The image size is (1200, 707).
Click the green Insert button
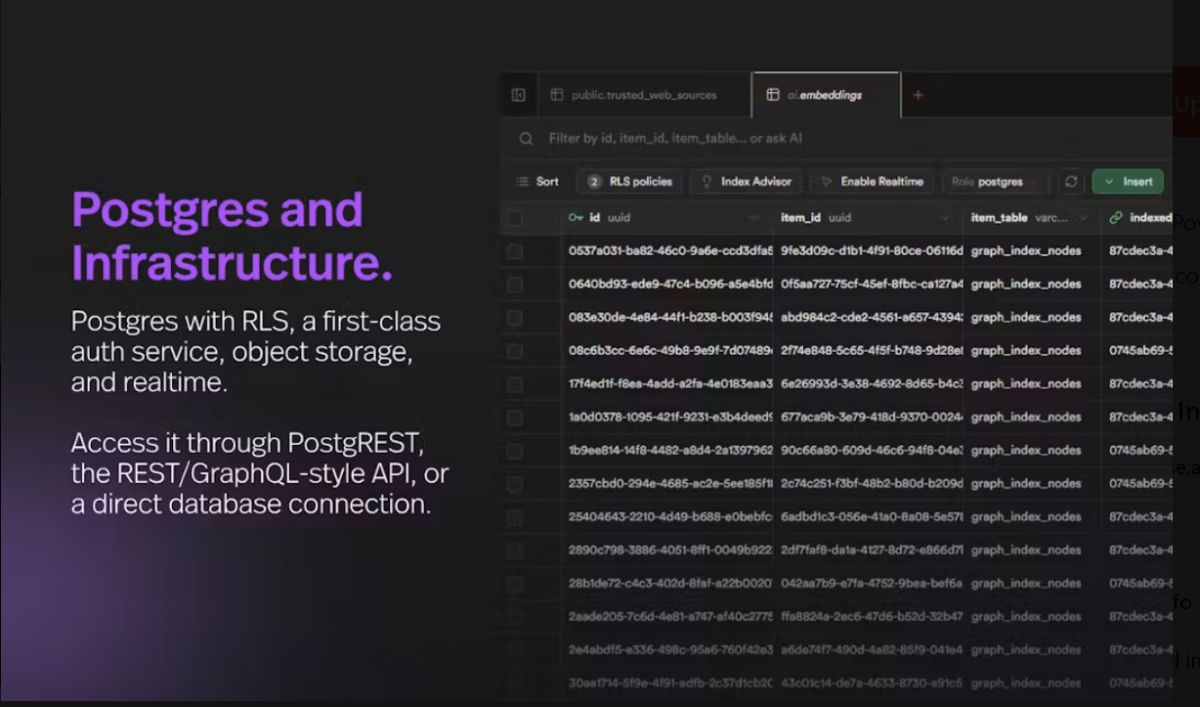tap(1128, 182)
